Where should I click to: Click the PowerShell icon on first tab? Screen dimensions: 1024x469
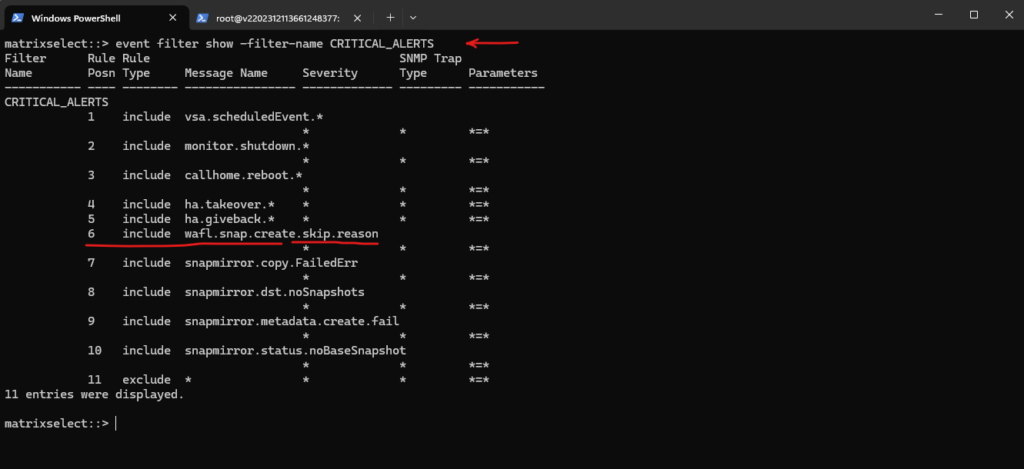click(x=18, y=18)
